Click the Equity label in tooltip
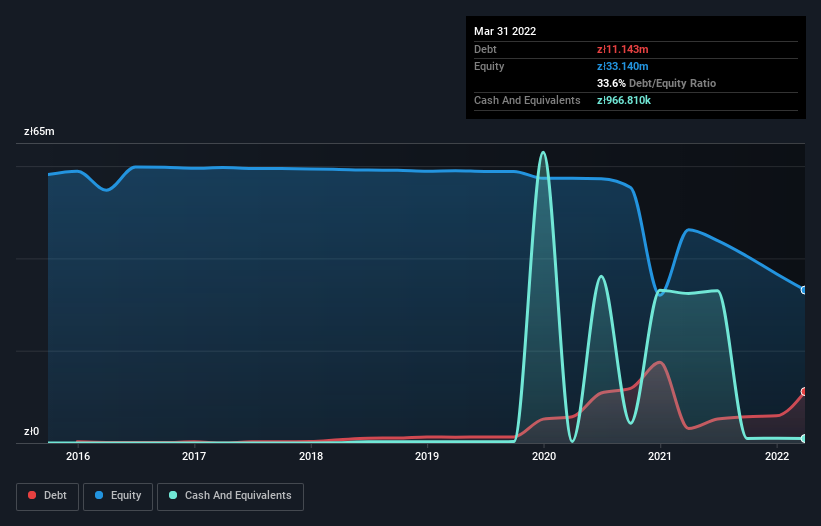This screenshot has width=821, height=526. [489, 66]
